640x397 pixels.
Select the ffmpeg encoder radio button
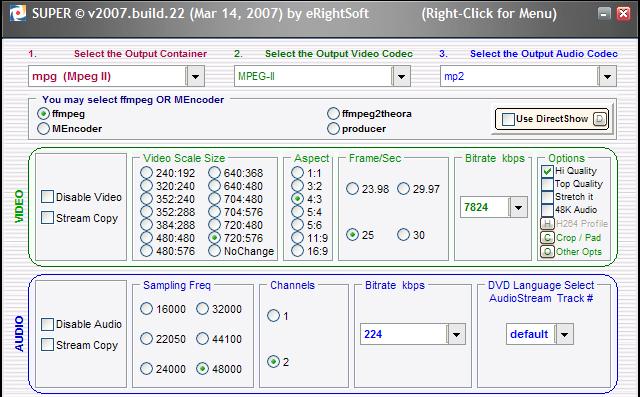tap(43, 114)
